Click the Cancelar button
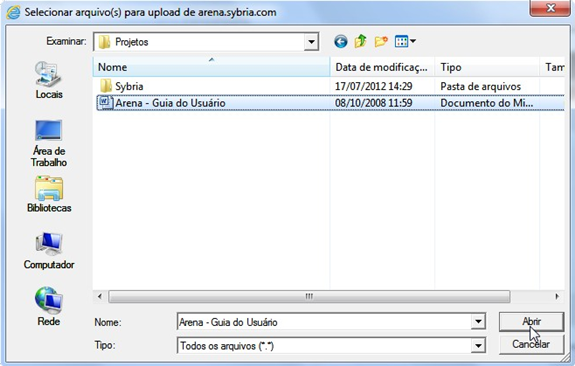Viewport: 575px width, 366px height. click(x=531, y=344)
